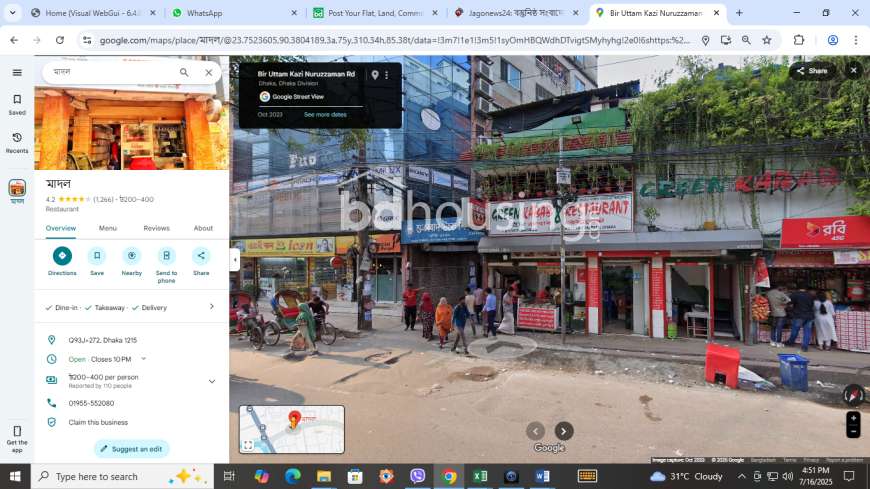Switch to the Menu tab
The width and height of the screenshot is (870, 489).
pyautogui.click(x=108, y=228)
